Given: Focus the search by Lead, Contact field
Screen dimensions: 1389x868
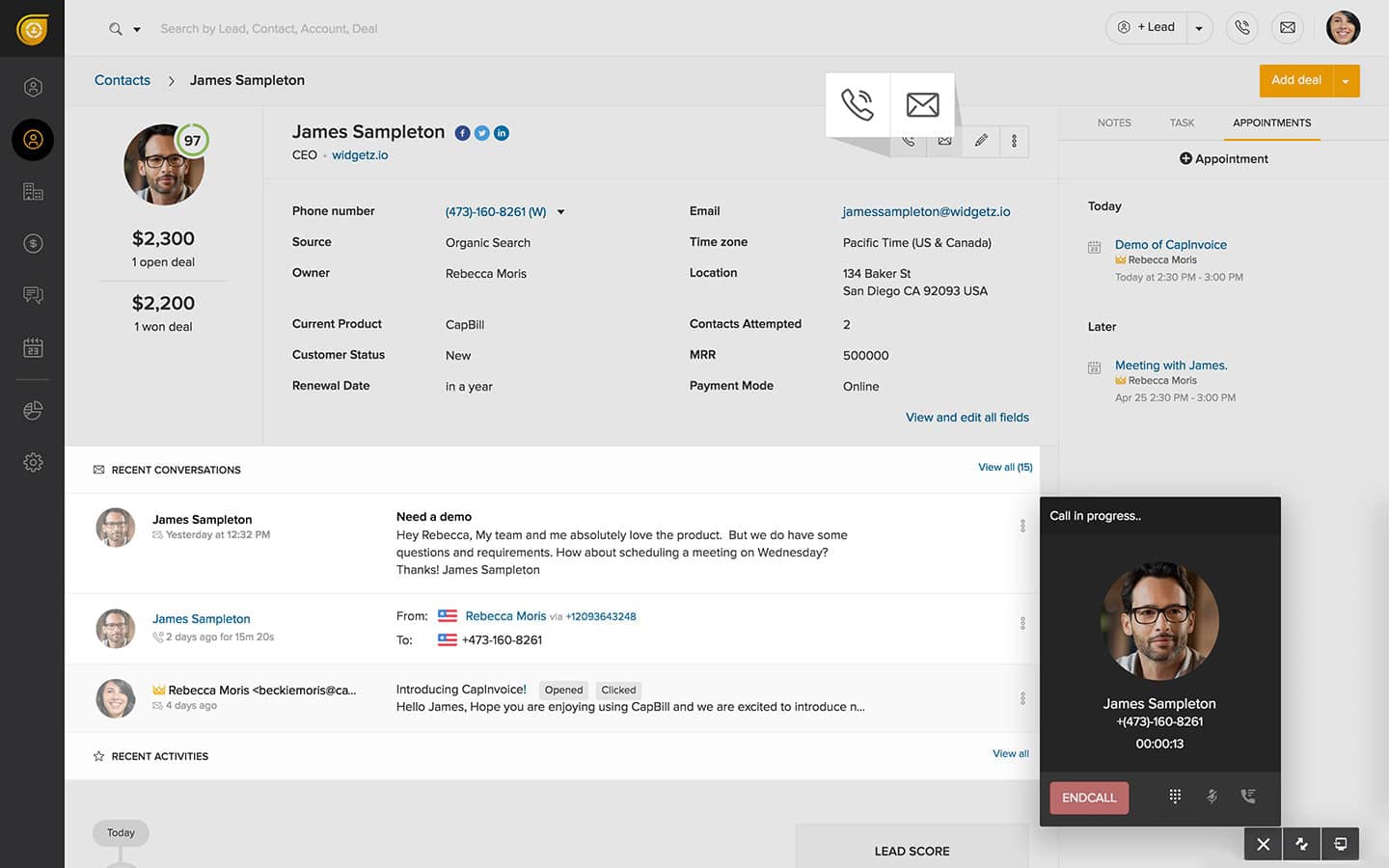Looking at the screenshot, I should click(269, 29).
